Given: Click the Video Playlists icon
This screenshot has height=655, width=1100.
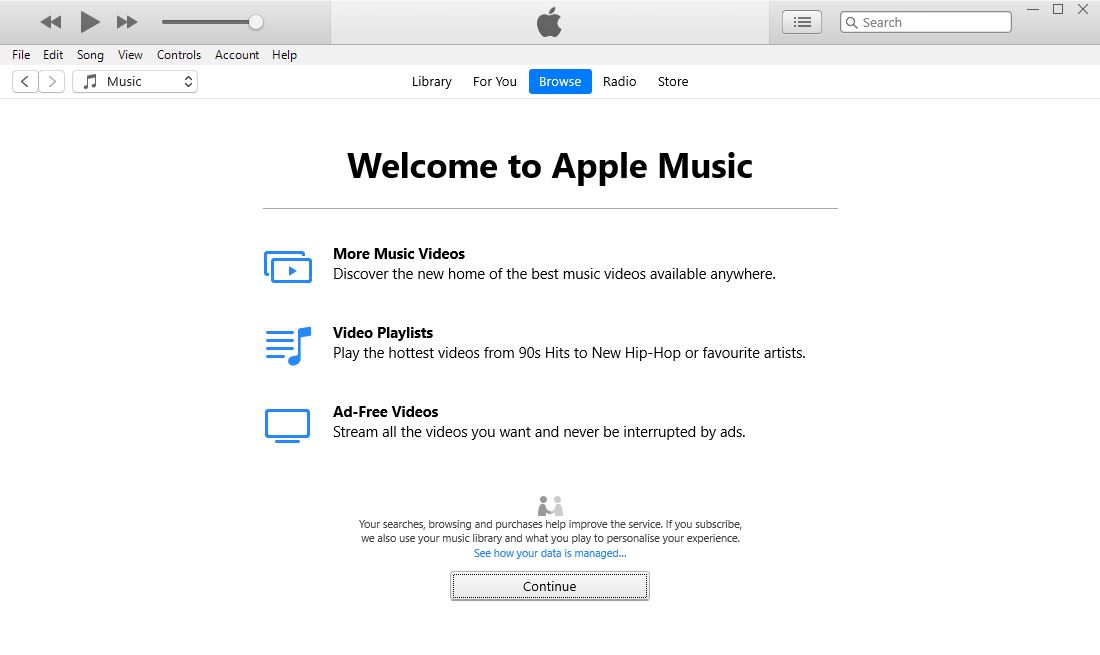Looking at the screenshot, I should click(x=288, y=346).
